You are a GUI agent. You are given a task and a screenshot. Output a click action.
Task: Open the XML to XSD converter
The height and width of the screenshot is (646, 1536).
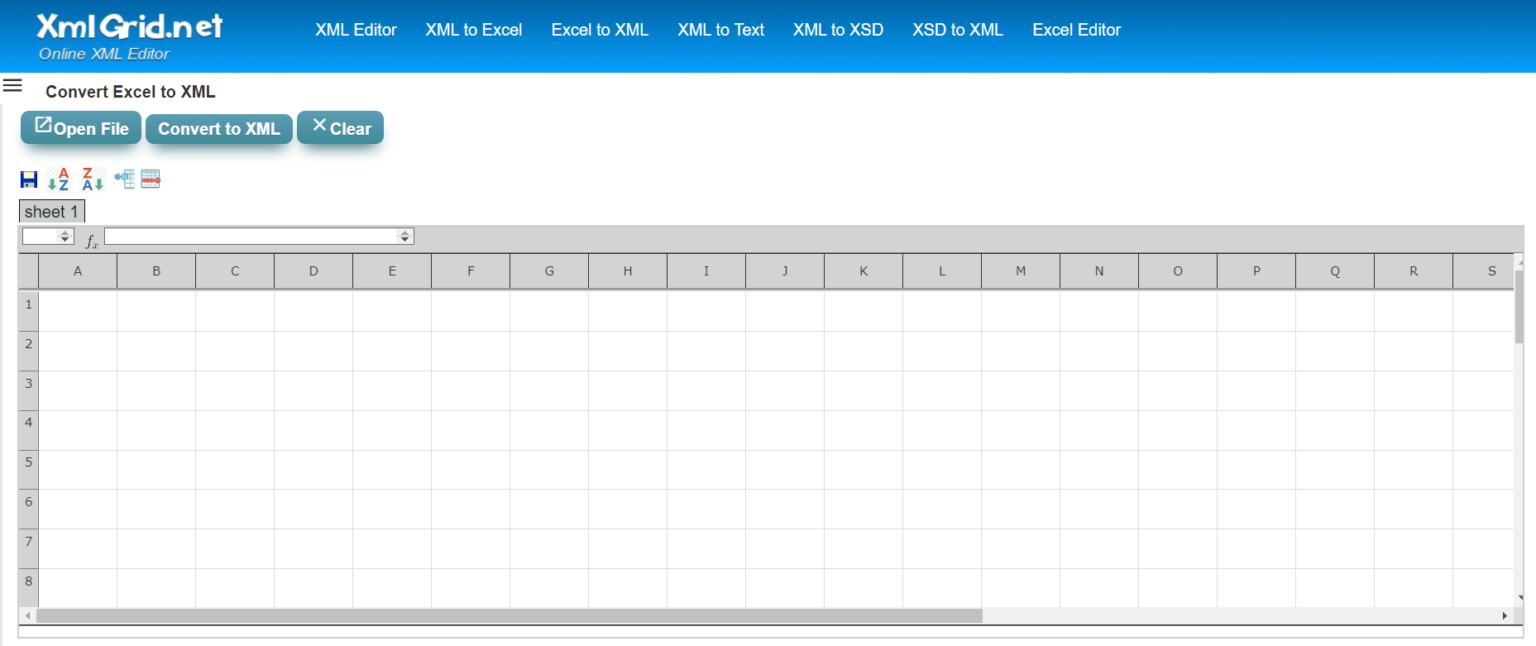click(x=838, y=30)
